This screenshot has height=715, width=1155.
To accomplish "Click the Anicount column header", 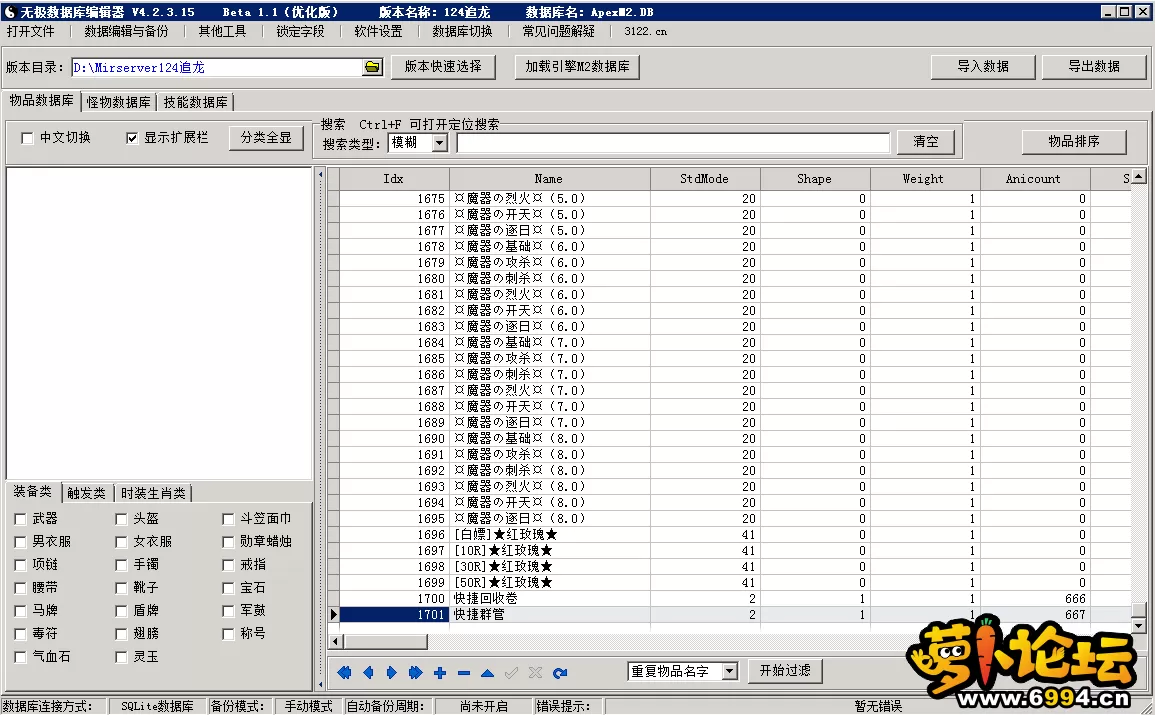I will (x=1035, y=179).
